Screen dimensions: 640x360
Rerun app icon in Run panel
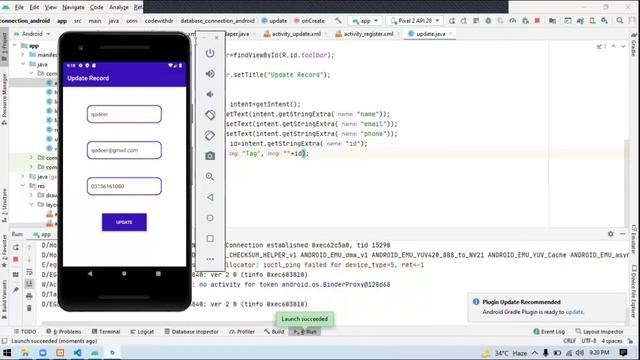tap(16, 248)
